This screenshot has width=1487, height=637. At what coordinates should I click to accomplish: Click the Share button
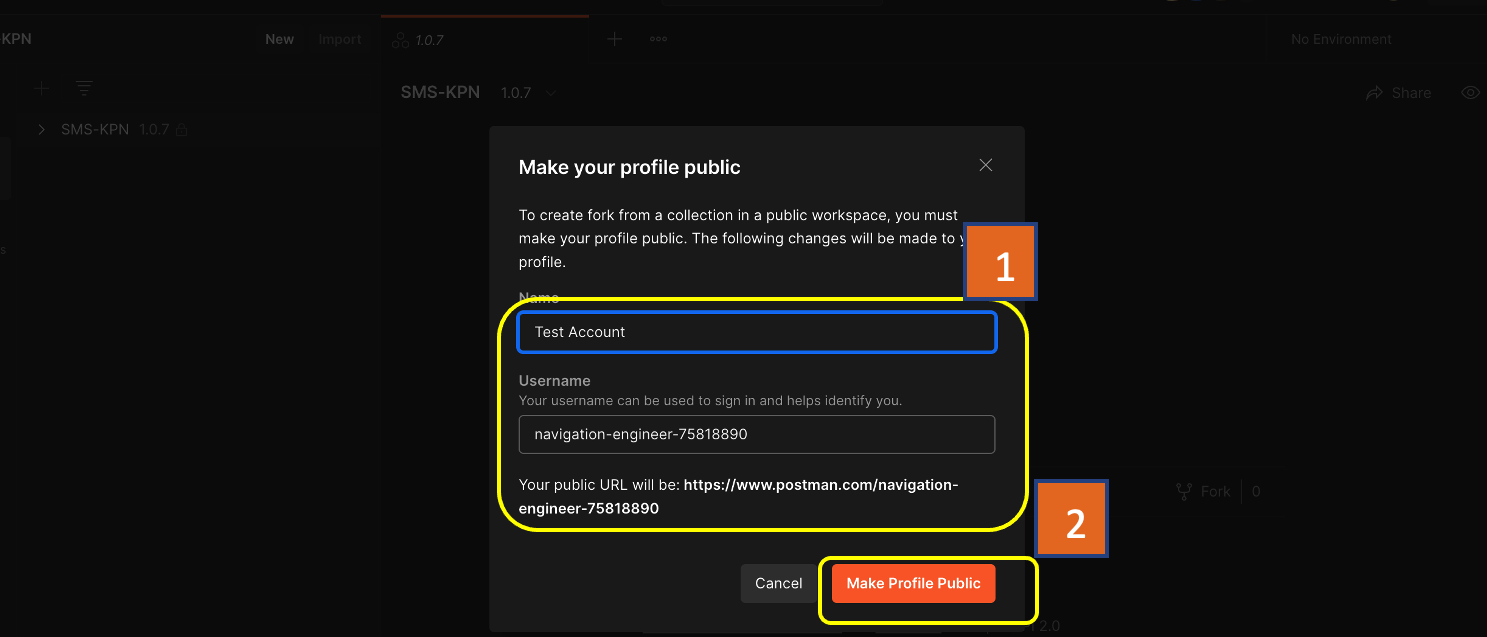pos(1398,92)
